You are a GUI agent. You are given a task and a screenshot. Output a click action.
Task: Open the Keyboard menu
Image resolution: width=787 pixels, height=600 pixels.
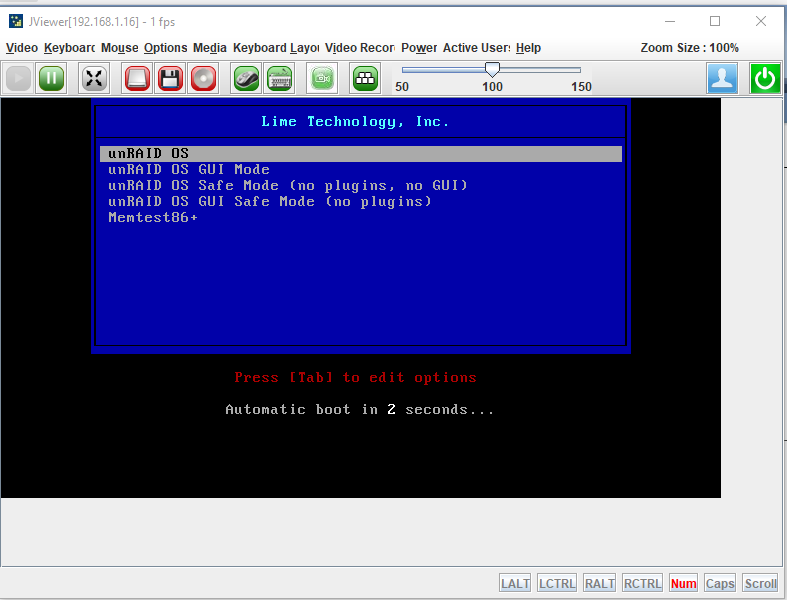[69, 48]
